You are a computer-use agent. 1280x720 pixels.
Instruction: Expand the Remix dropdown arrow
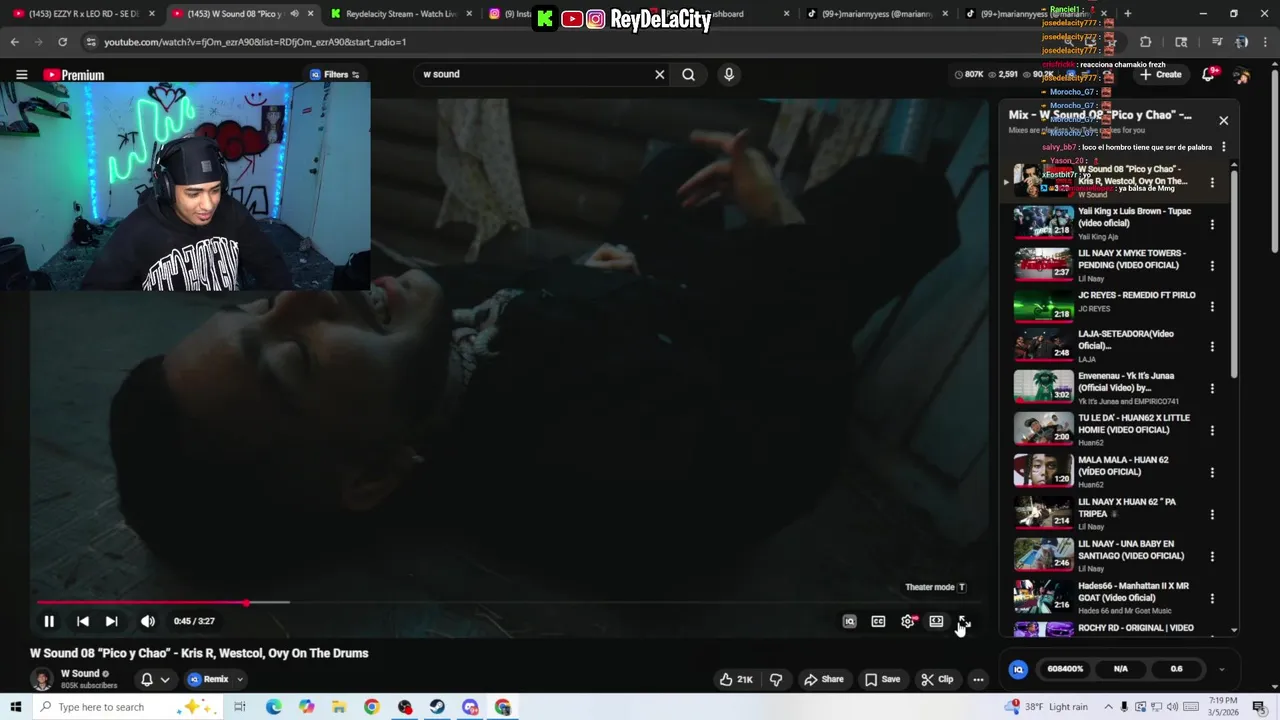tap(239, 679)
